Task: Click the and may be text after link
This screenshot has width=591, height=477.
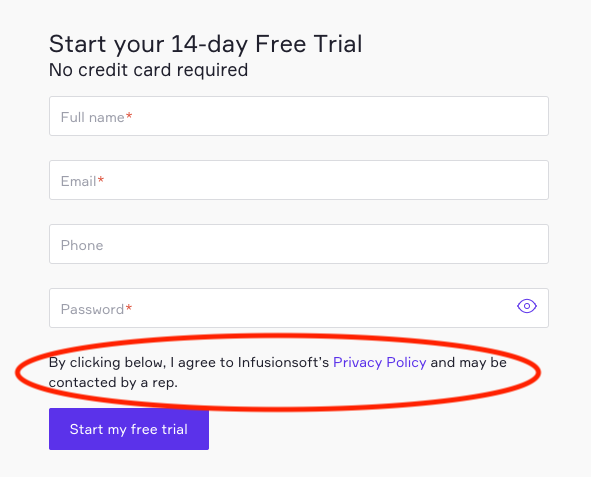Action: tap(469, 362)
